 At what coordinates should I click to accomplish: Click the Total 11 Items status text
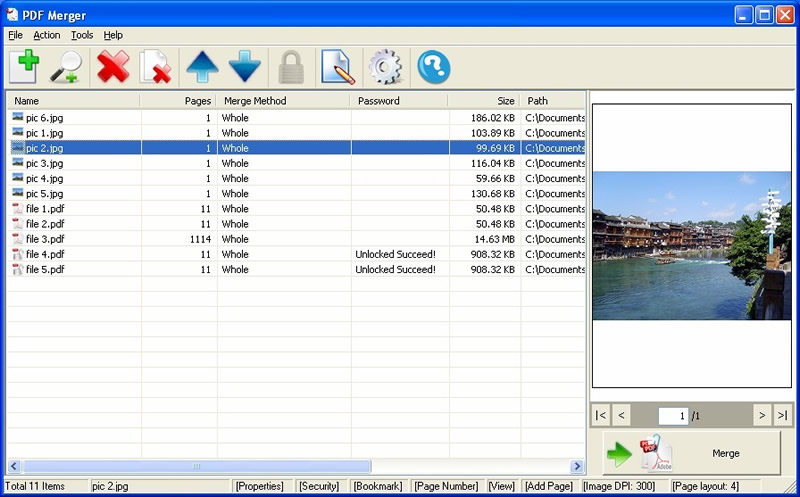tap(35, 486)
